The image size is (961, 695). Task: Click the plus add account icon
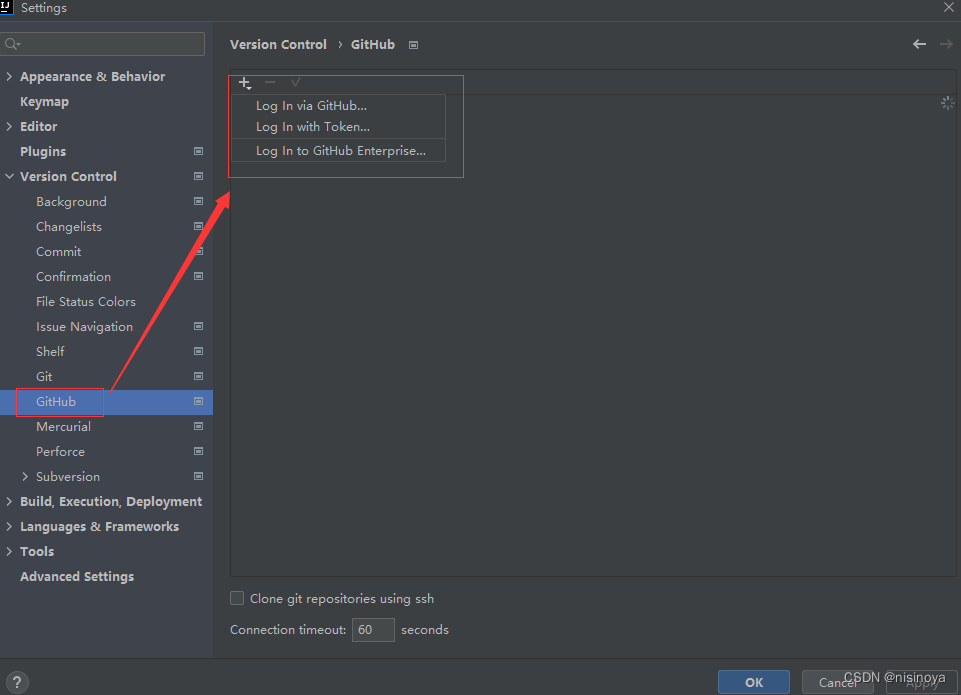(x=245, y=83)
